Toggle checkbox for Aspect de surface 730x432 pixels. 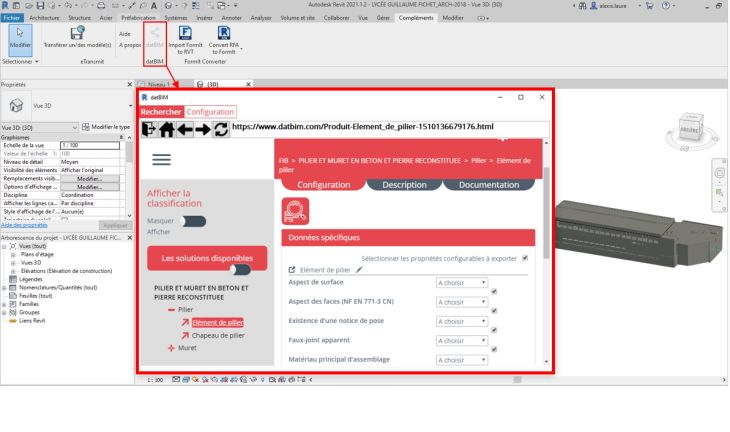click(494, 291)
